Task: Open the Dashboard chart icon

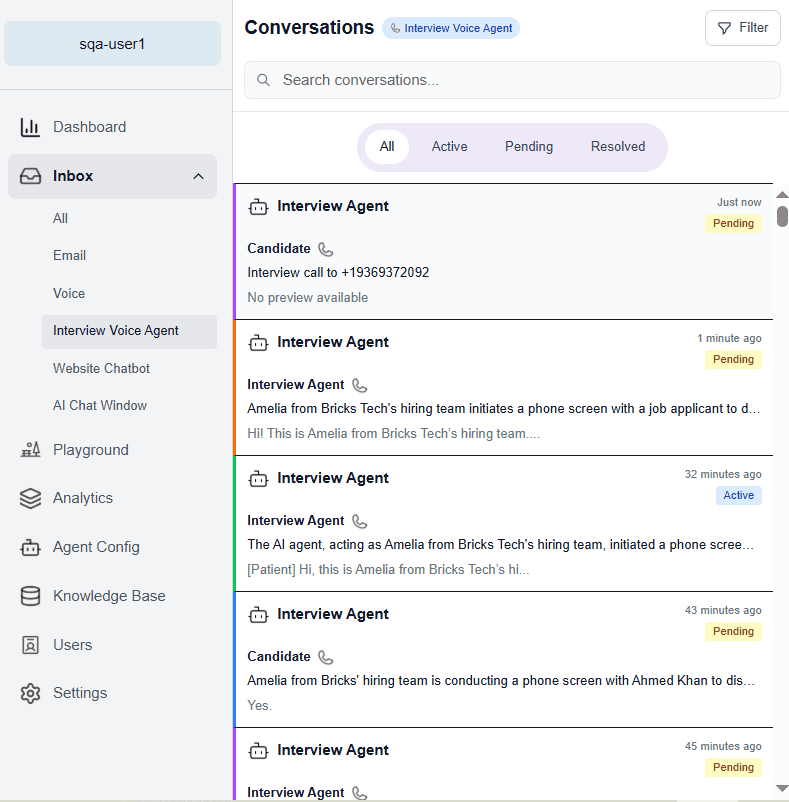Action: pyautogui.click(x=30, y=127)
